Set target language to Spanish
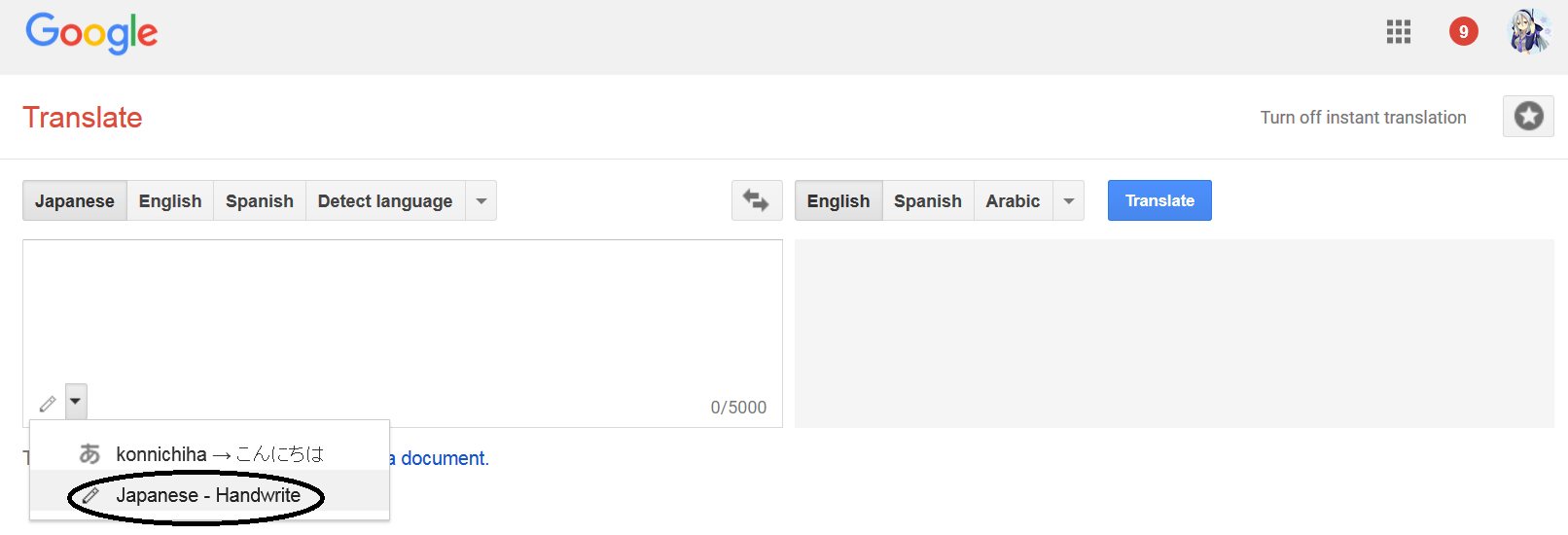This screenshot has width=1568, height=535. click(927, 201)
